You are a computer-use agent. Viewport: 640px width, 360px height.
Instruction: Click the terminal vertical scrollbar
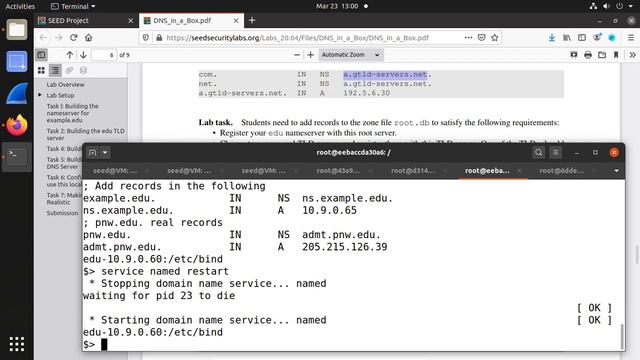click(x=622, y=337)
